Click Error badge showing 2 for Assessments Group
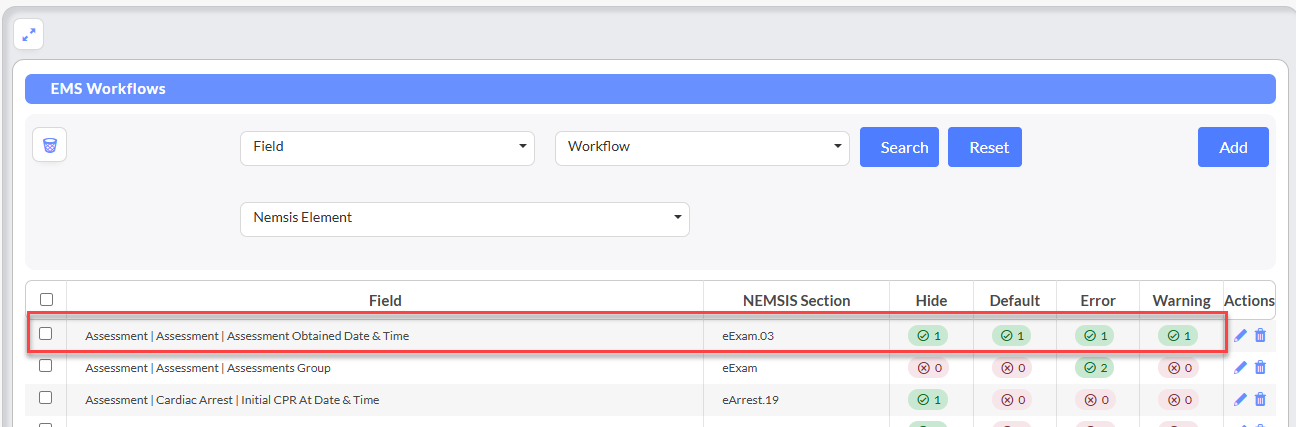 pyautogui.click(x=1097, y=368)
